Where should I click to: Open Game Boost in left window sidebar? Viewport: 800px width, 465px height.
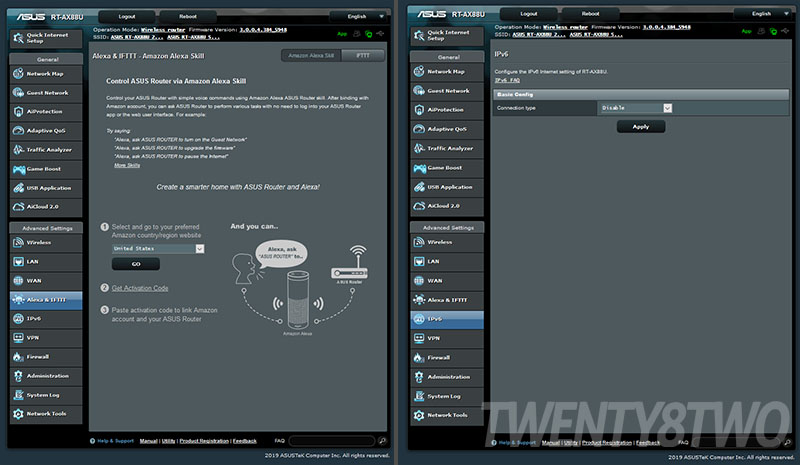[x=46, y=169]
